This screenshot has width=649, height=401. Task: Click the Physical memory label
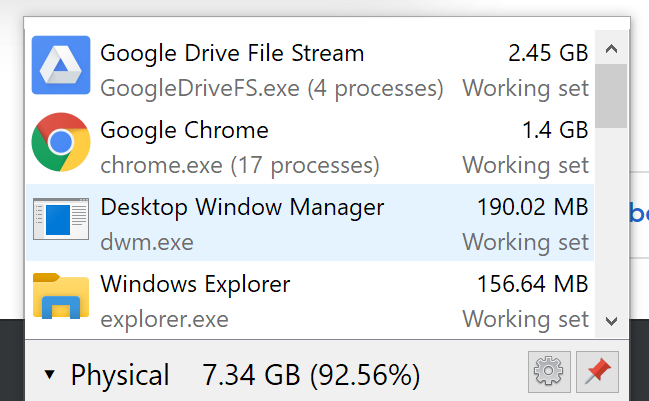[x=120, y=376]
